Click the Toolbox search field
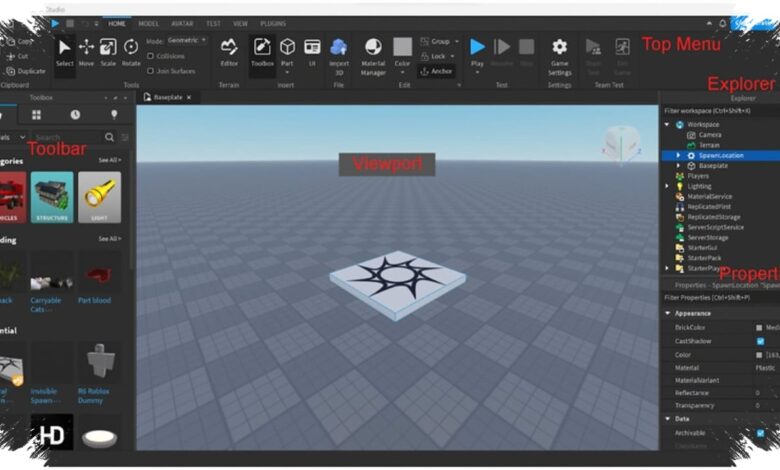Screen dimensions: 780x470 68,137
